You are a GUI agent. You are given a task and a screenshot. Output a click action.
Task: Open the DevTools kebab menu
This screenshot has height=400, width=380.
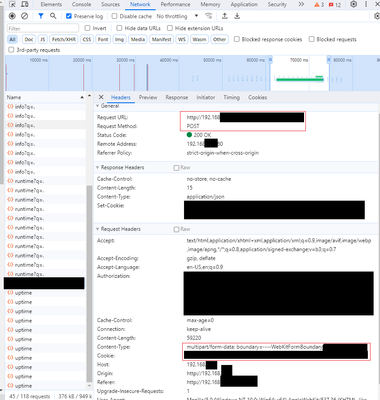point(366,4)
